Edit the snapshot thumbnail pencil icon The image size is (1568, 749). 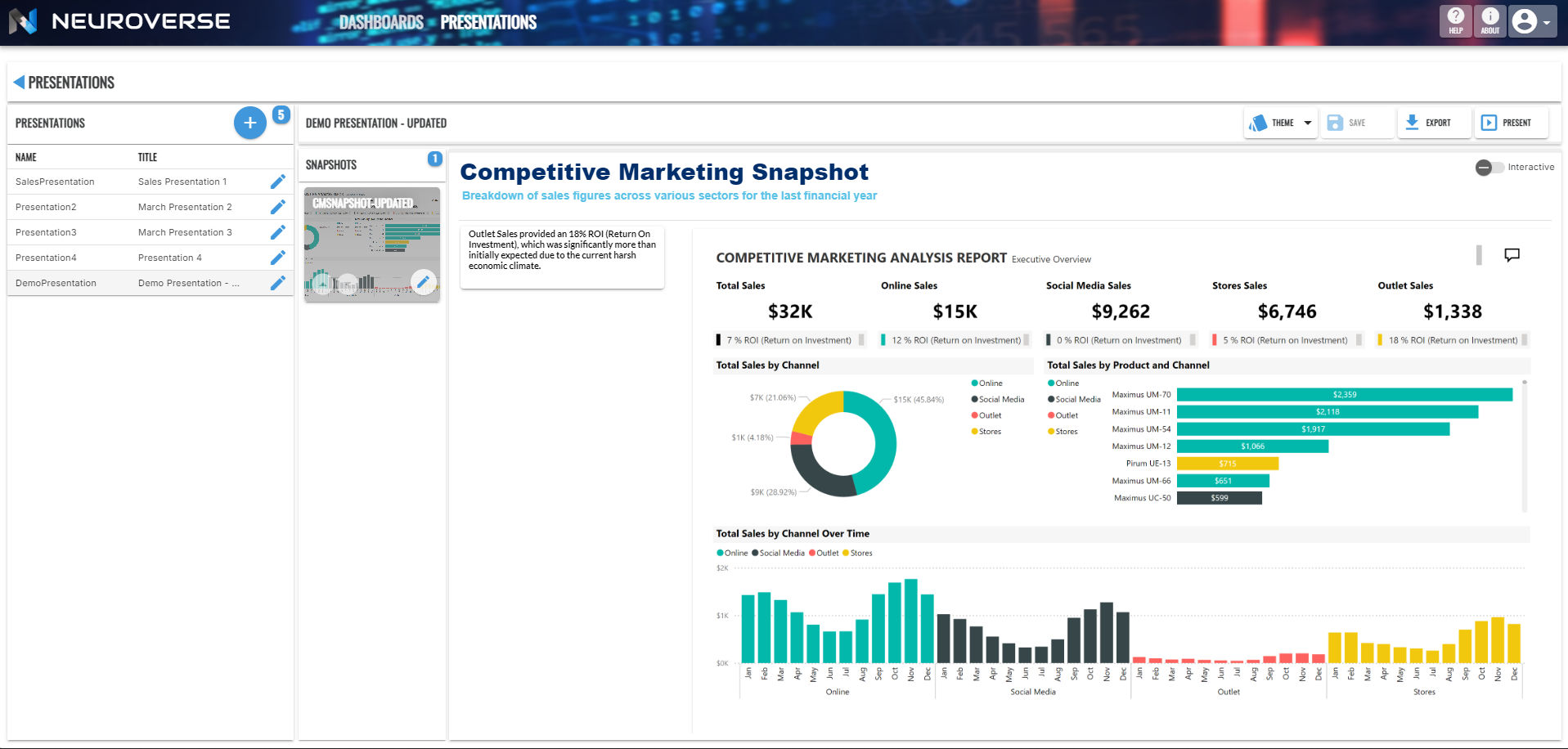(x=423, y=282)
